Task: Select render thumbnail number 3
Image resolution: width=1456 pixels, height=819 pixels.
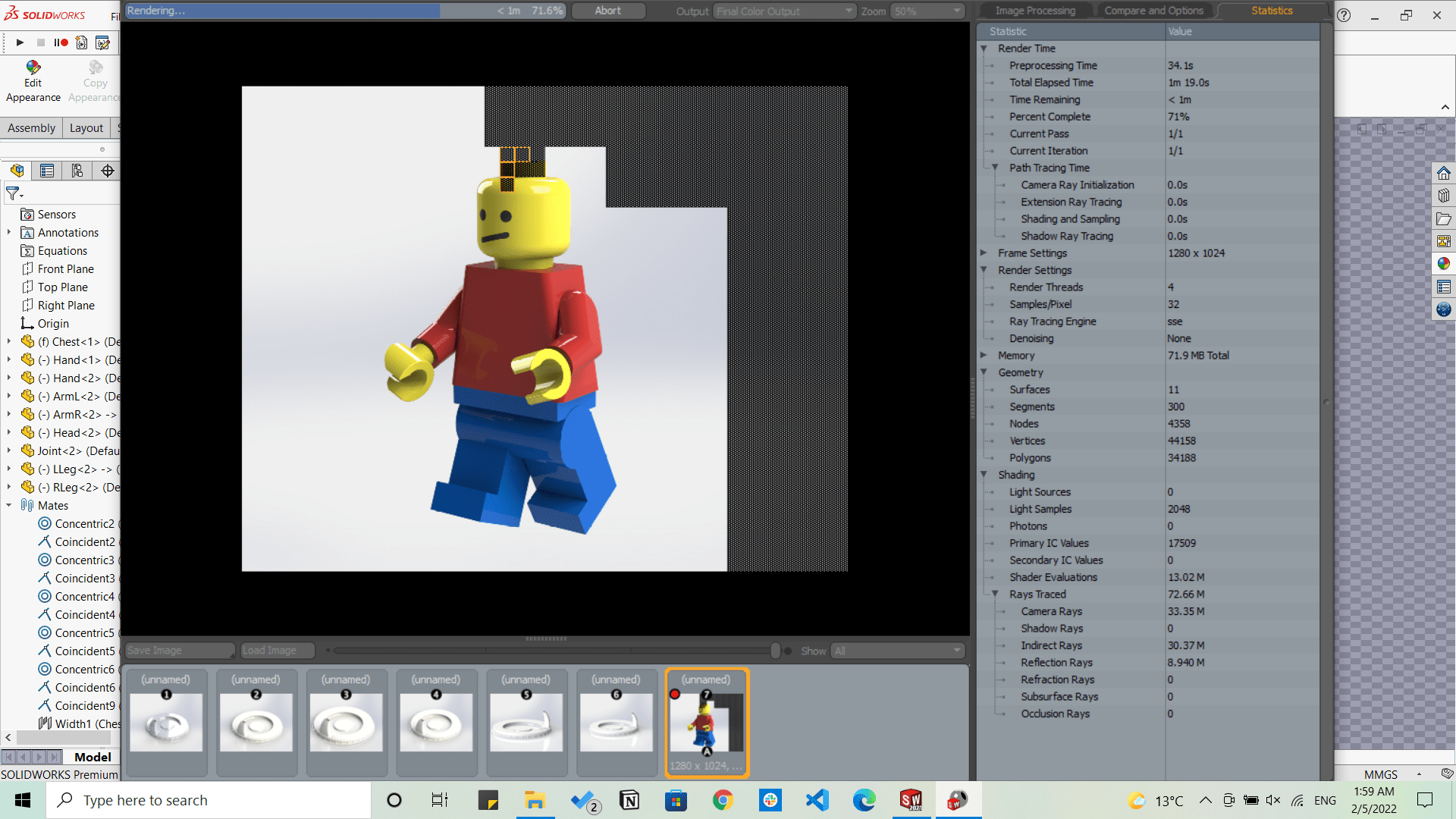Action: point(347,722)
